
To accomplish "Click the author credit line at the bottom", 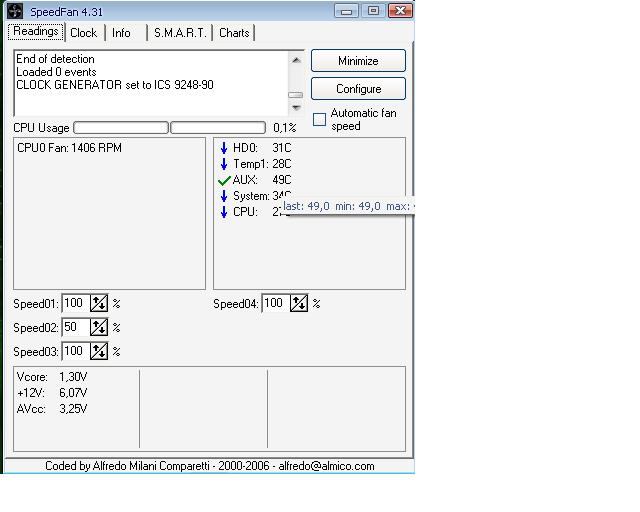I will [210, 466].
